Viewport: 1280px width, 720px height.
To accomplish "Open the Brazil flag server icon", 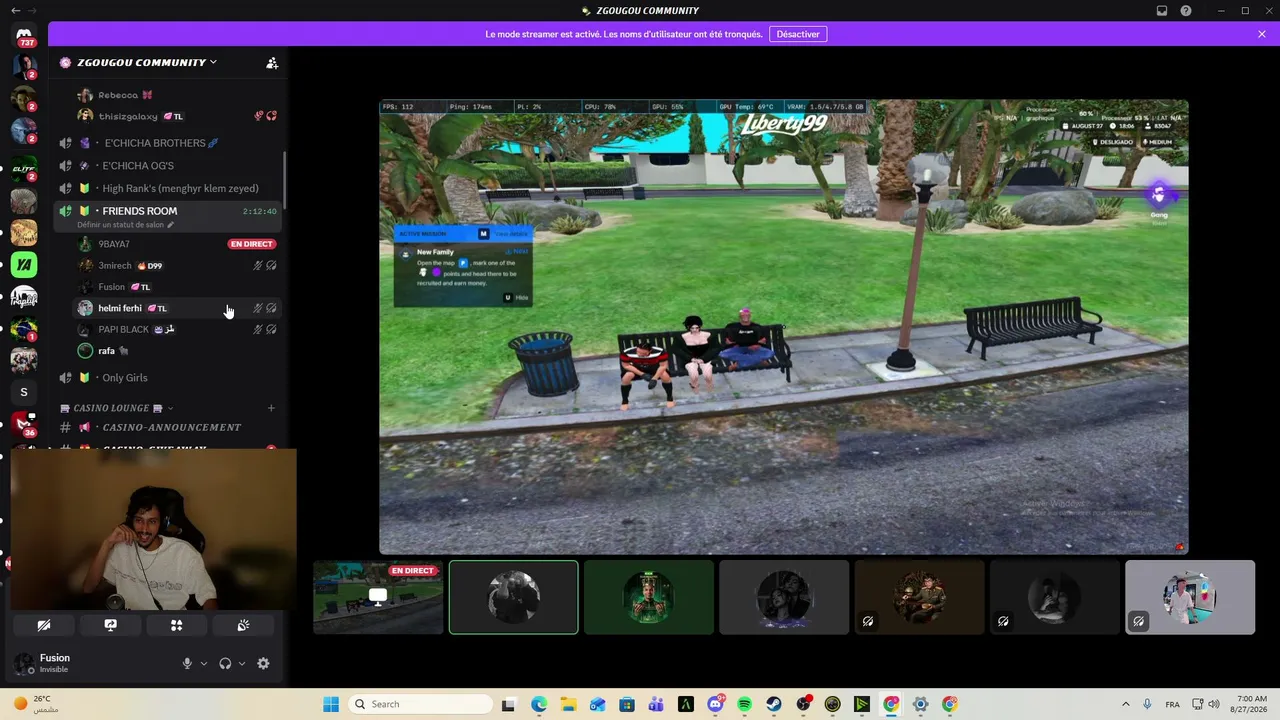I will [x=24, y=329].
